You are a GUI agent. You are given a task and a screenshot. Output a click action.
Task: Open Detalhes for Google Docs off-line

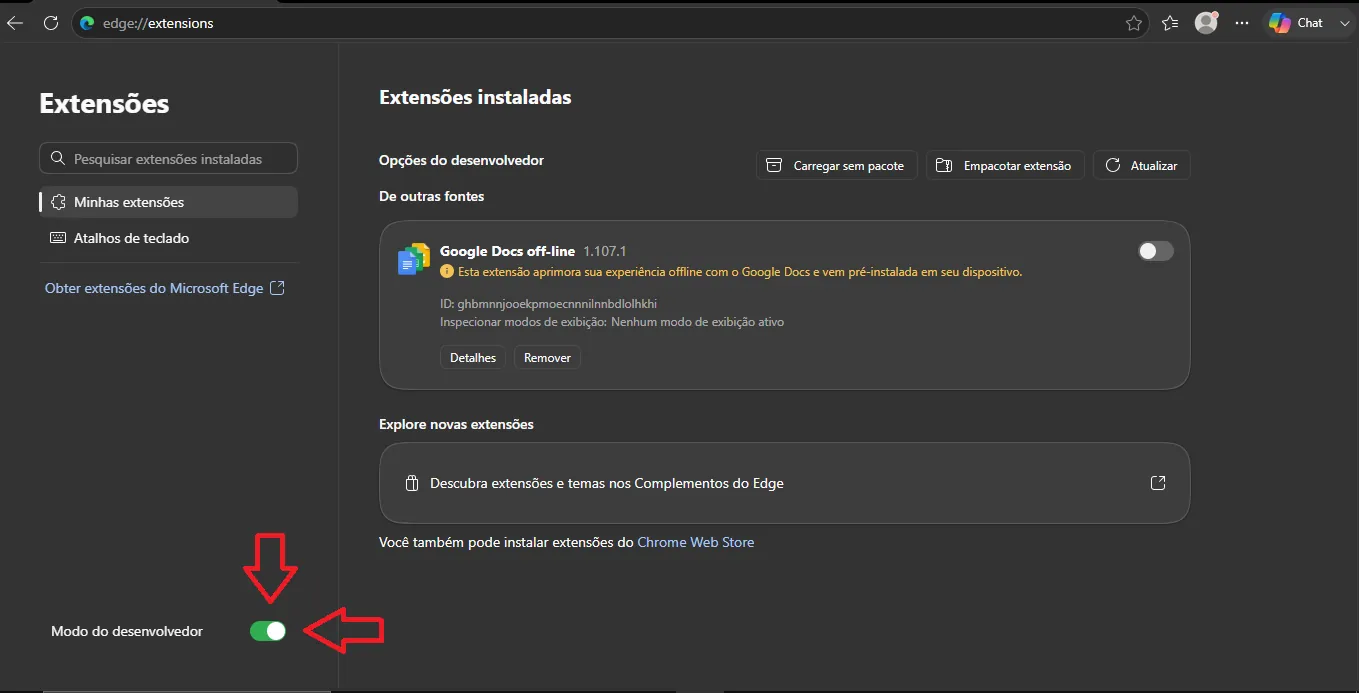(473, 357)
